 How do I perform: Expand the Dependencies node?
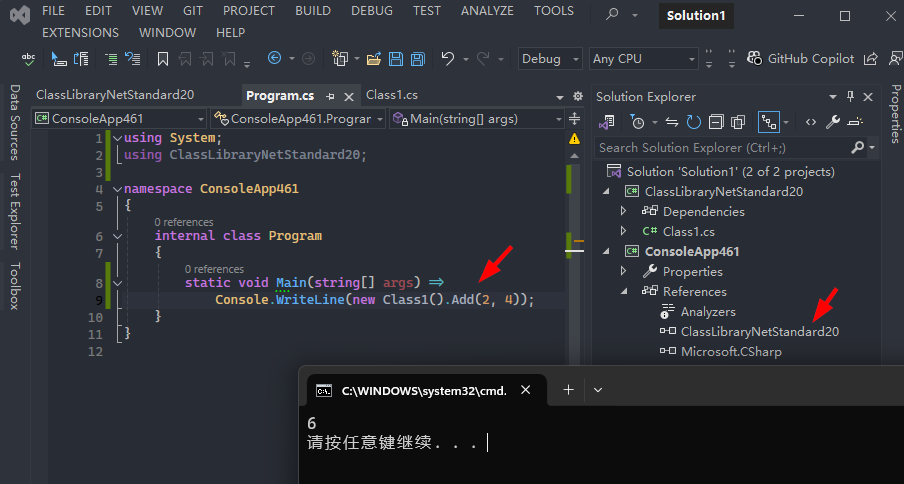624,211
